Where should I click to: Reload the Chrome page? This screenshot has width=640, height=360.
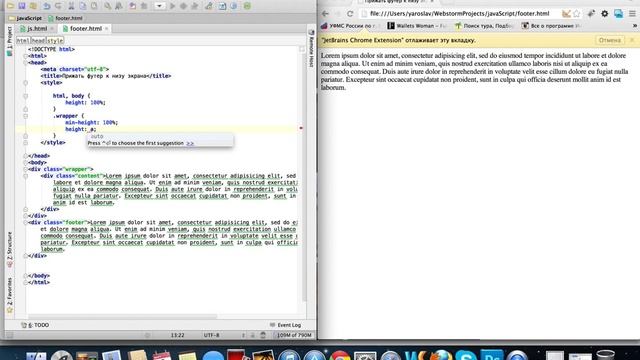350,13
